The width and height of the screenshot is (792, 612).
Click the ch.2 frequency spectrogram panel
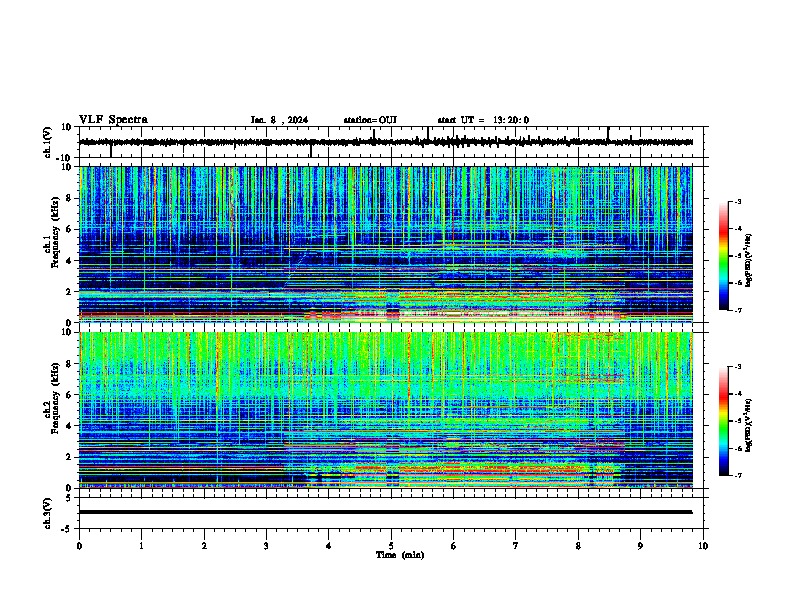386,410
